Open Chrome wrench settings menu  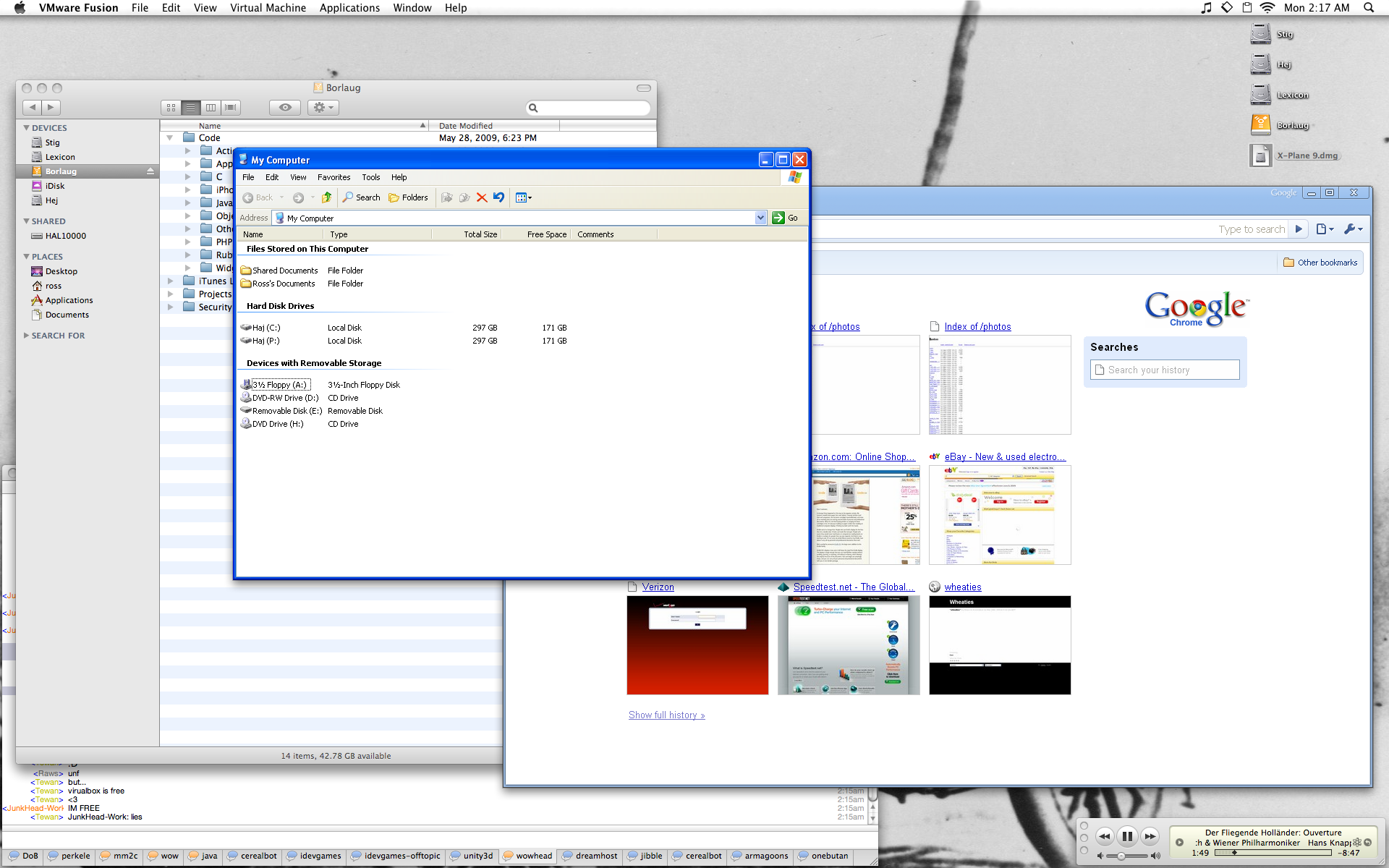point(1352,229)
